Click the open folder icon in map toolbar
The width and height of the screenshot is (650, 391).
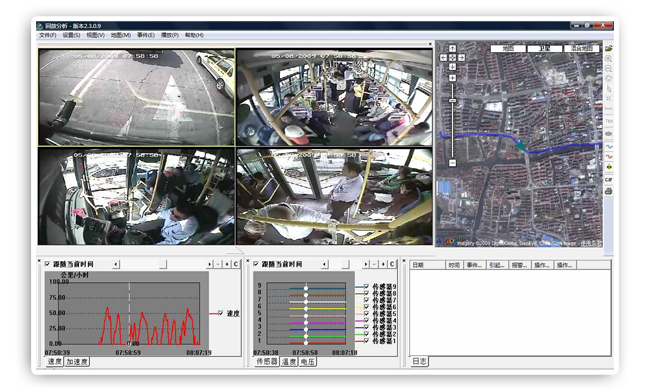coord(608,49)
